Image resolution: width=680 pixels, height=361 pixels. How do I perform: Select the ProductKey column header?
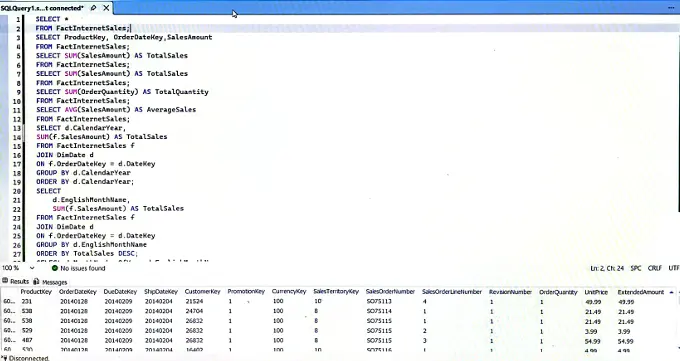click(36, 292)
